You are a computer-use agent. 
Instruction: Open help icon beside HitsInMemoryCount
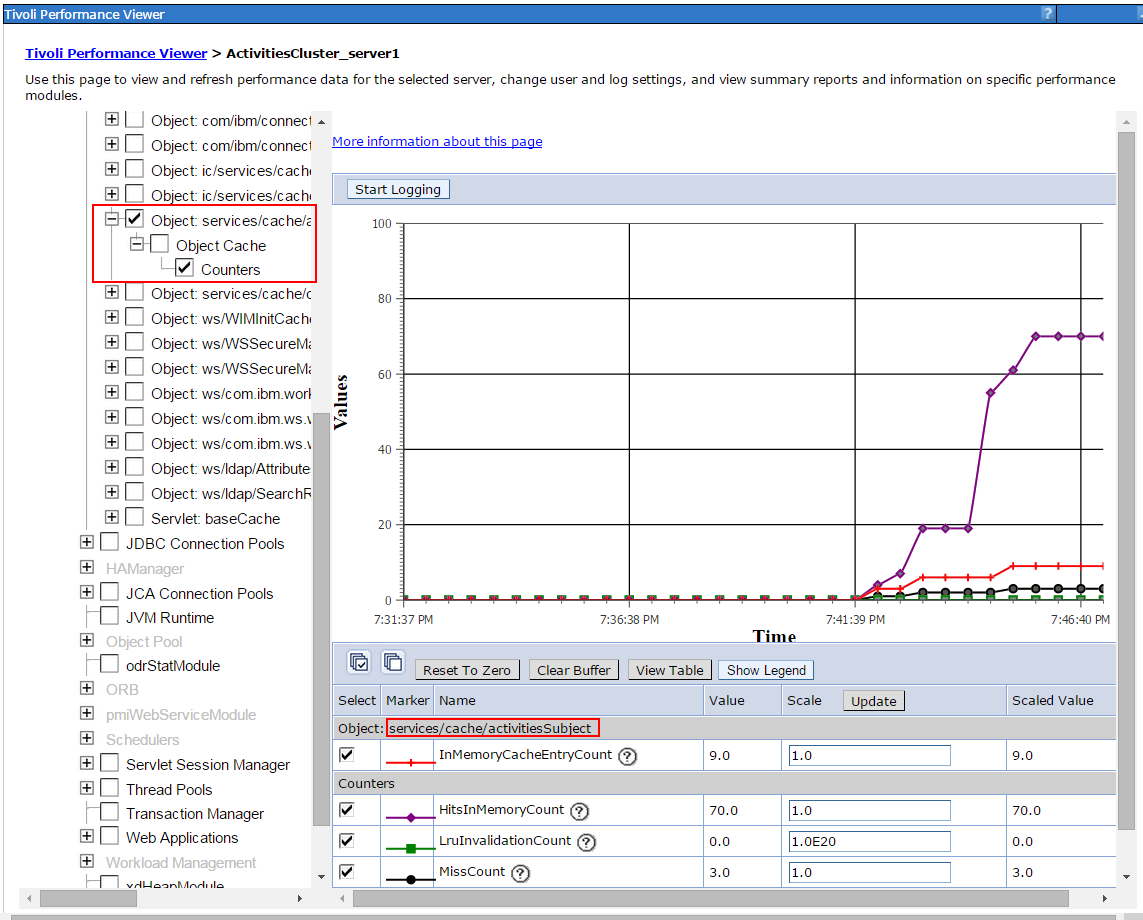[580, 811]
